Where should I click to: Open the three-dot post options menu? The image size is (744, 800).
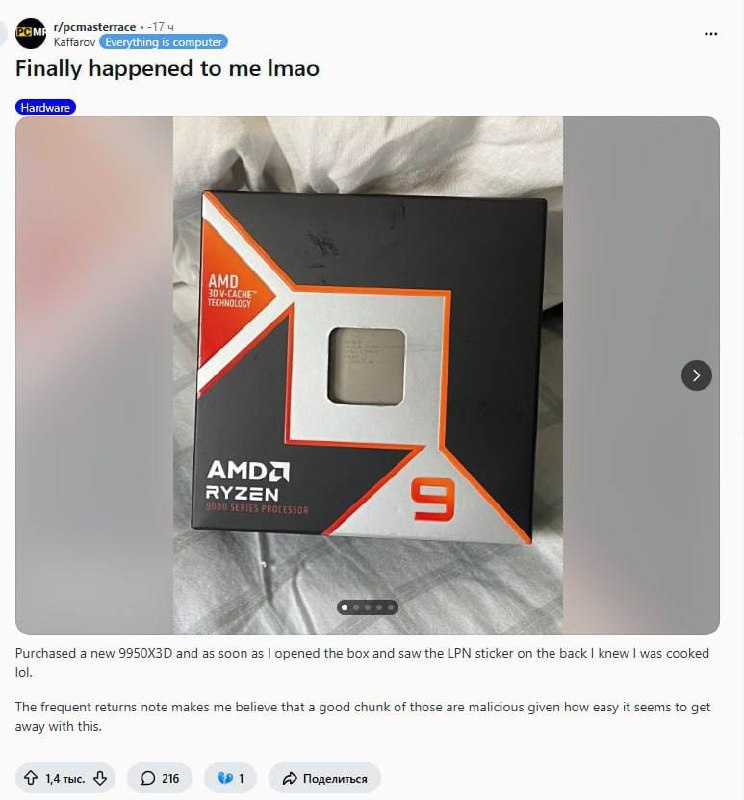coord(711,34)
